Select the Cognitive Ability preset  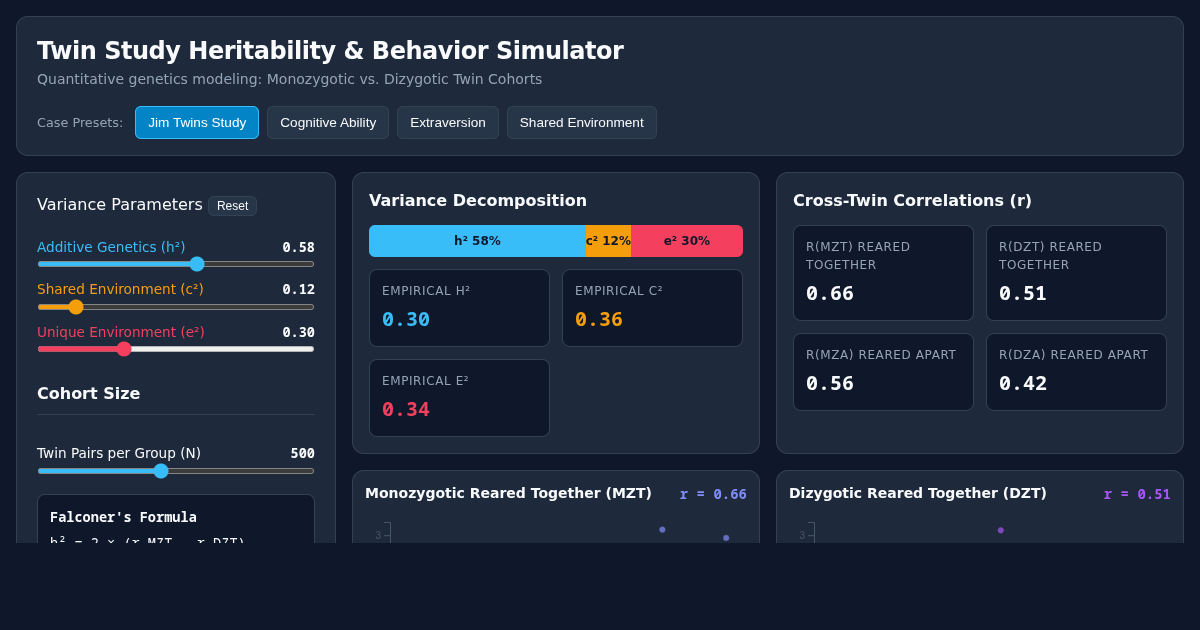coord(328,123)
